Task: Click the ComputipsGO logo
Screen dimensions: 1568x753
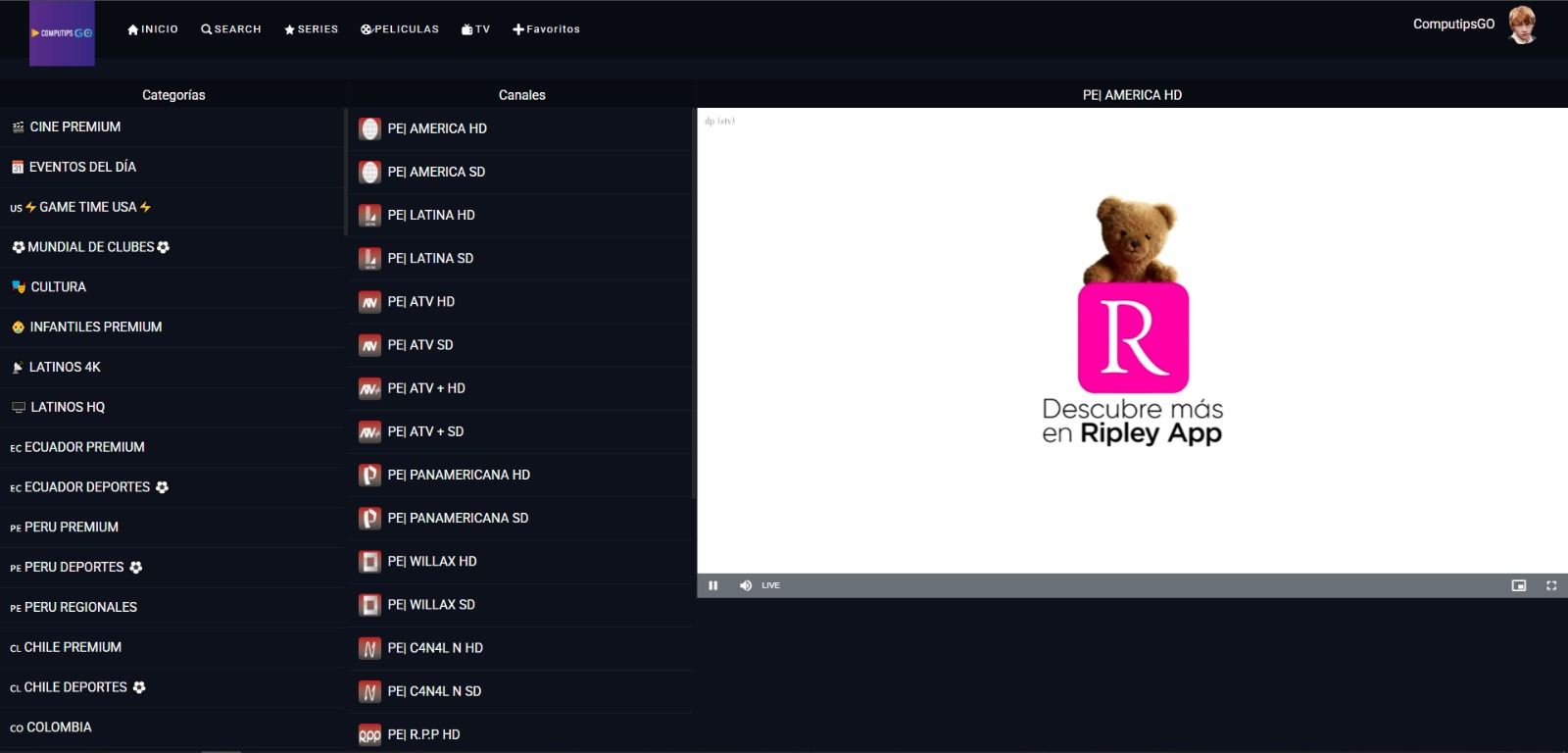Action: point(62,33)
